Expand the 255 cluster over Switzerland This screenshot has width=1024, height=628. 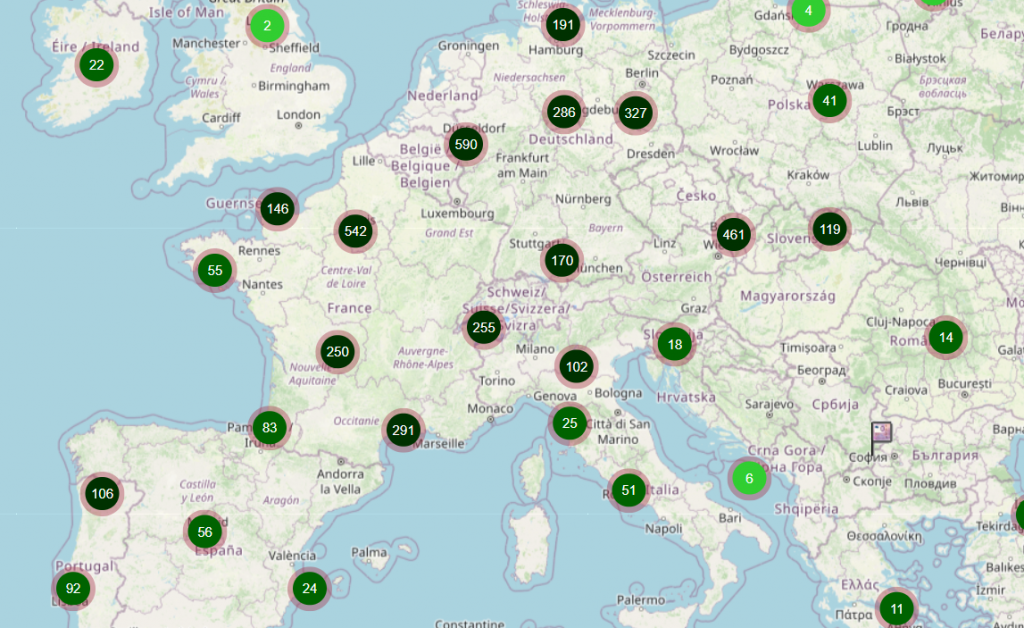(x=484, y=328)
